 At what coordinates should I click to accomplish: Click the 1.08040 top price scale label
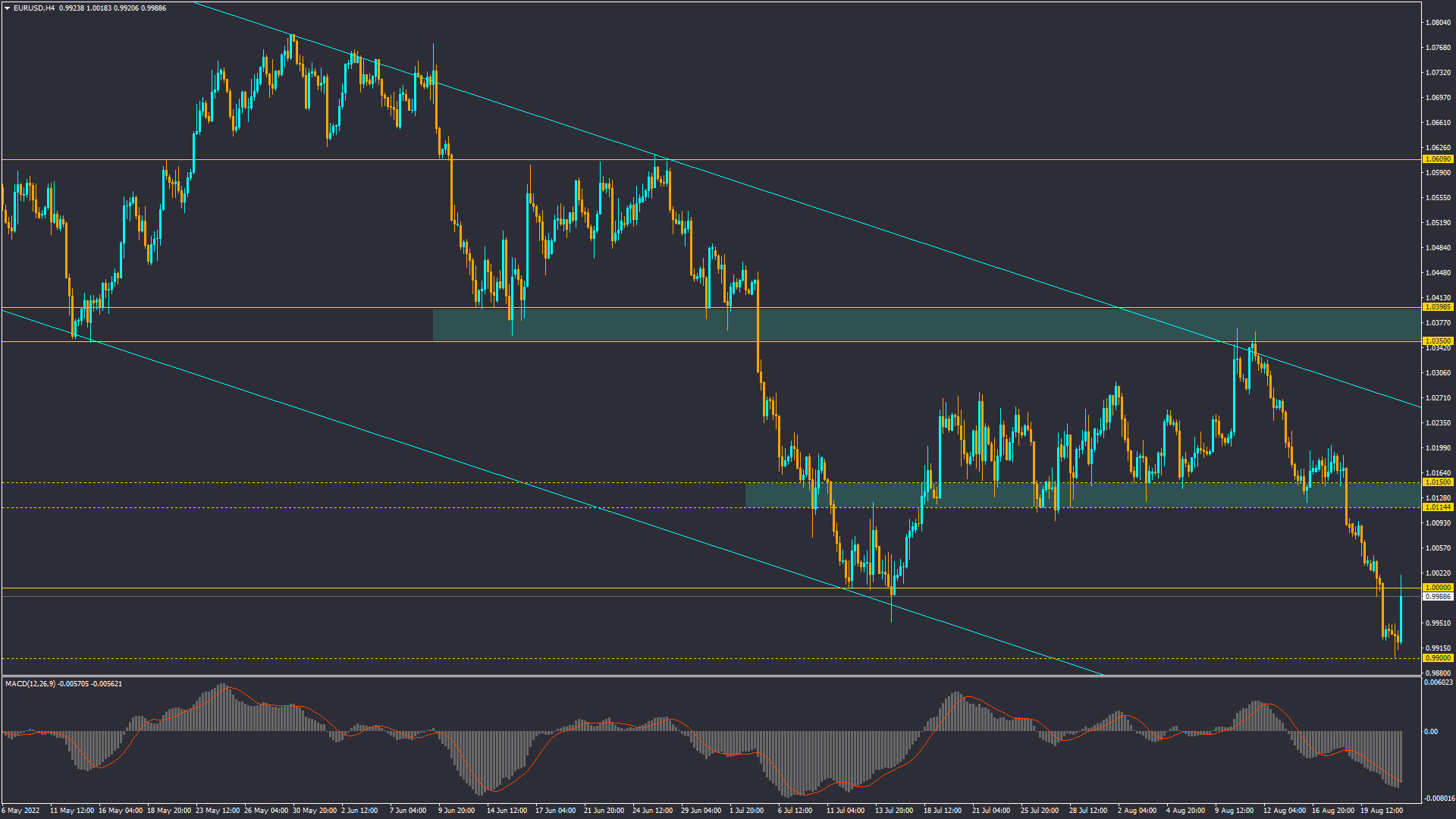tap(1438, 23)
